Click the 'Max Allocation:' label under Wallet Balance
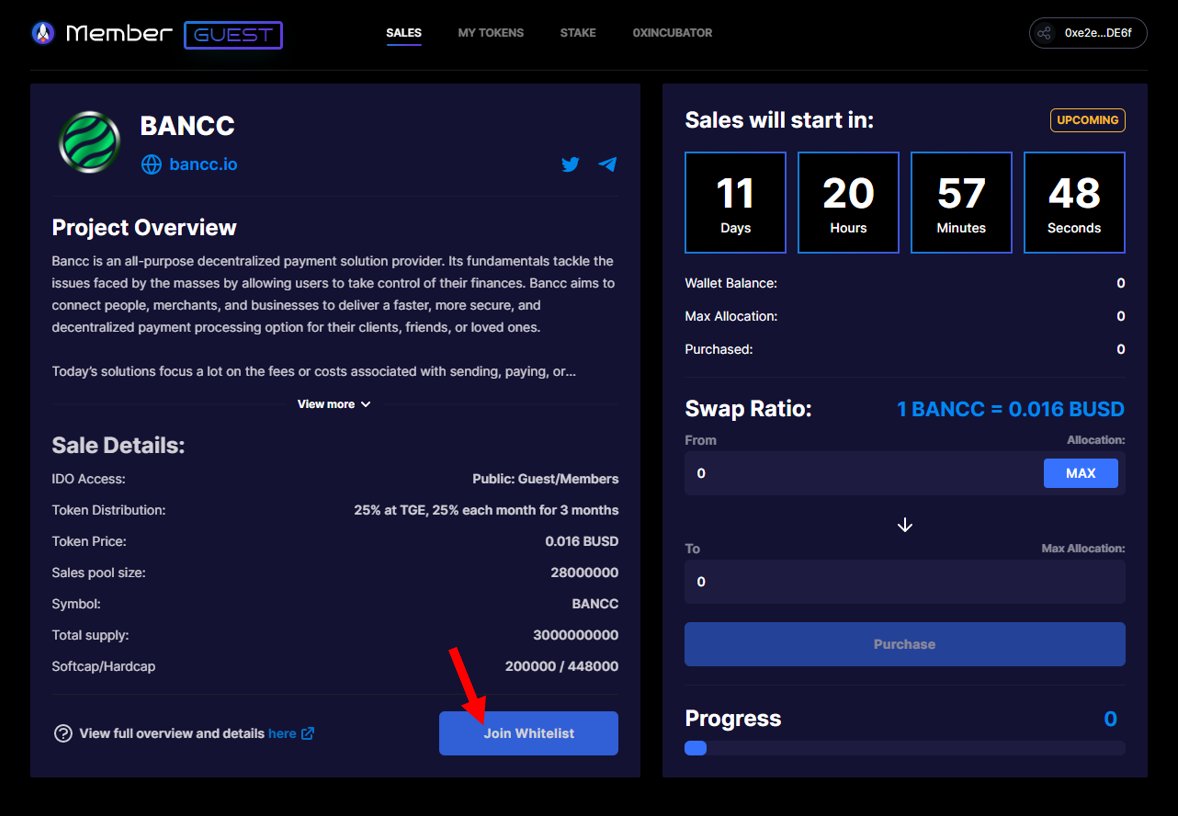 tap(731, 316)
